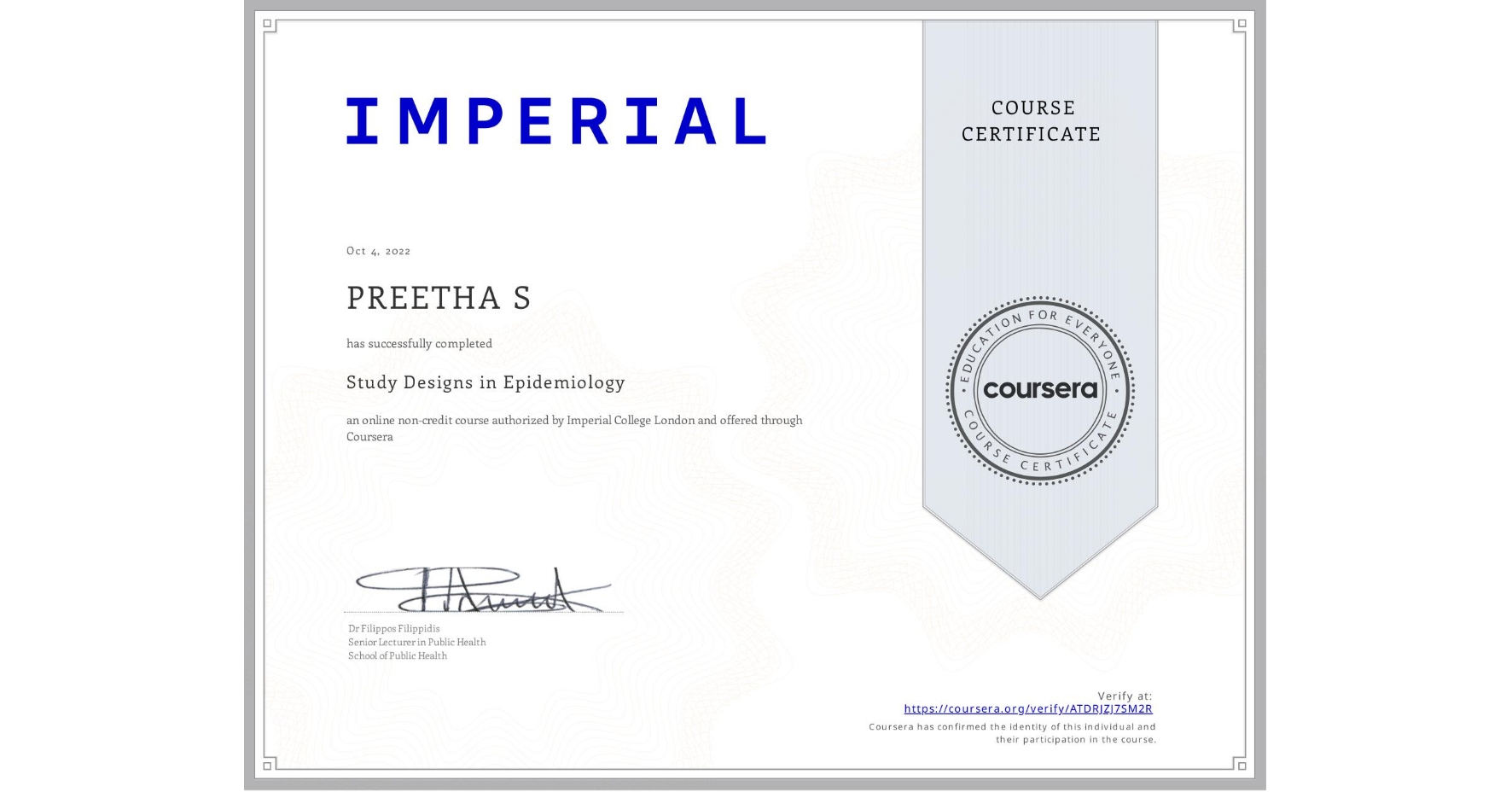Viewport: 1512px width, 792px height.
Task: Click the Oct 4, 2022 date
Action: (378, 250)
